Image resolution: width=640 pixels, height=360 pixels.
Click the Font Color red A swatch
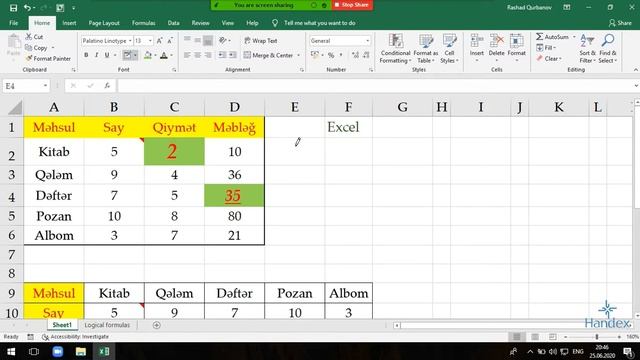point(164,55)
